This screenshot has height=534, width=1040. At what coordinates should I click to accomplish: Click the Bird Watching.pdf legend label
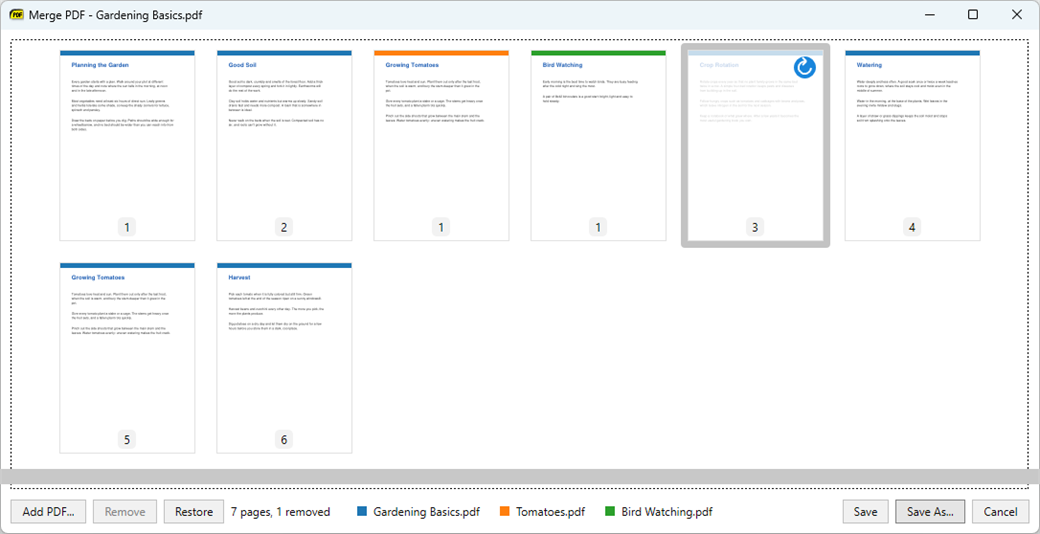click(x=667, y=511)
